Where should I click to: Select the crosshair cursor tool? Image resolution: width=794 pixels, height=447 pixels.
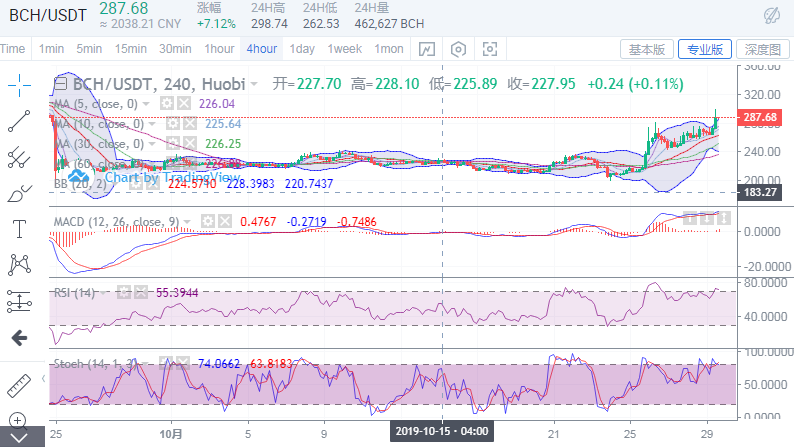19,85
